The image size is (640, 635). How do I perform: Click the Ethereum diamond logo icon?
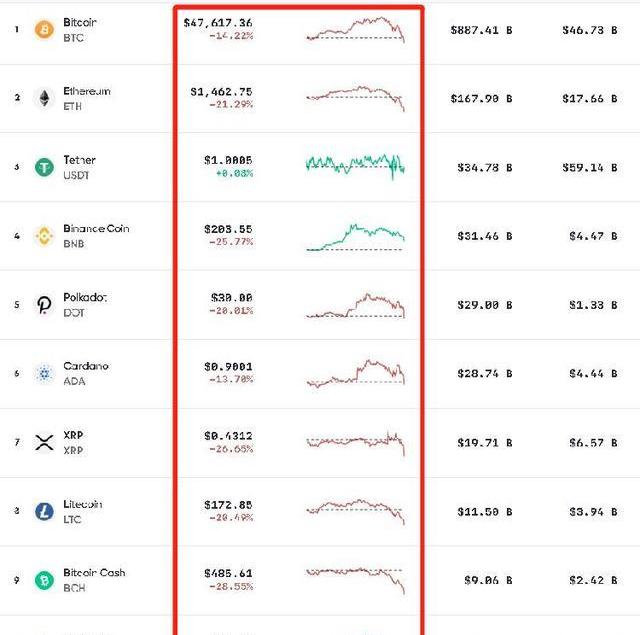click(44, 98)
